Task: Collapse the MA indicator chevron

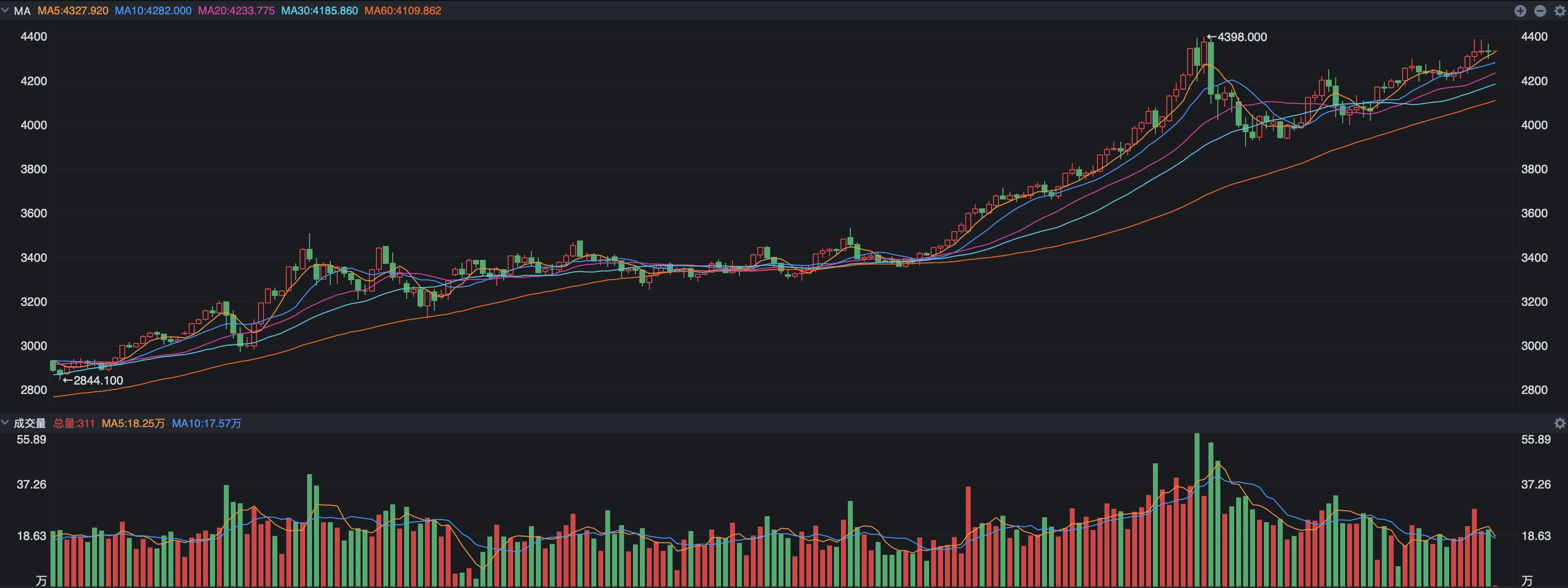Action: [5, 10]
